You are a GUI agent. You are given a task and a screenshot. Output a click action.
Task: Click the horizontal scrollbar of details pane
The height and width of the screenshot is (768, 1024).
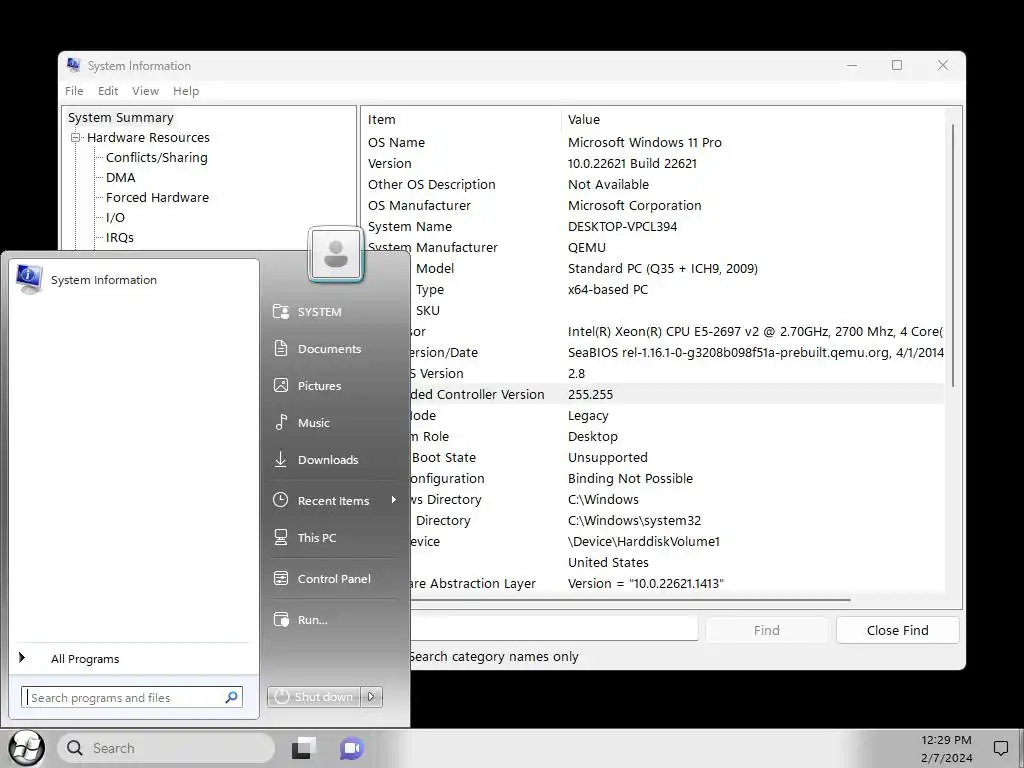(x=630, y=599)
